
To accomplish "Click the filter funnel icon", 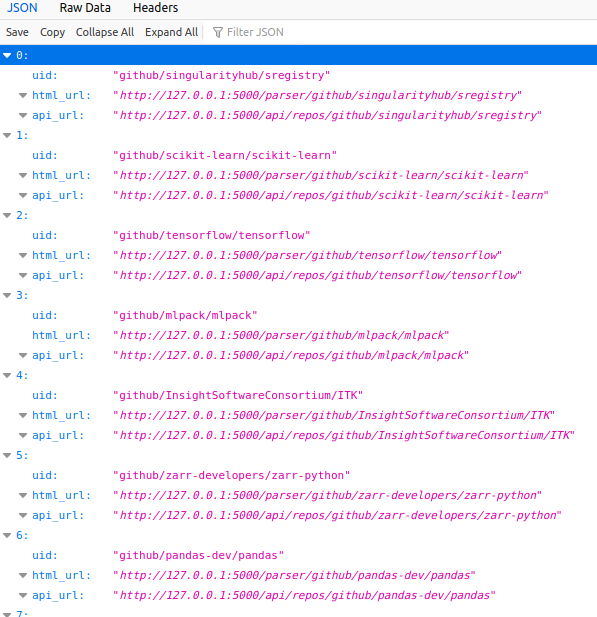I will click(218, 32).
